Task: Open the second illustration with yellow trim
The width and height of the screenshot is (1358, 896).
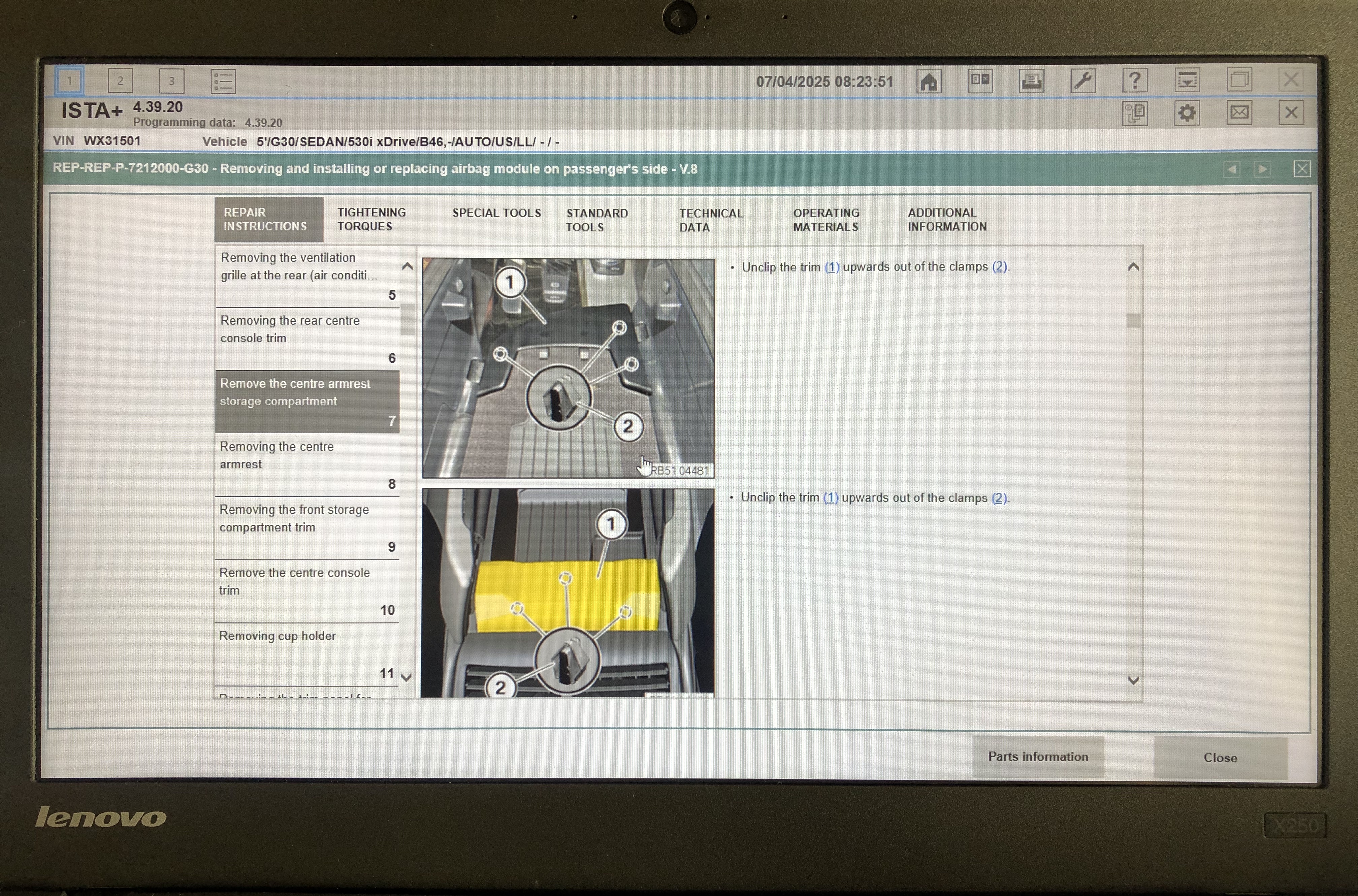Action: point(568,593)
